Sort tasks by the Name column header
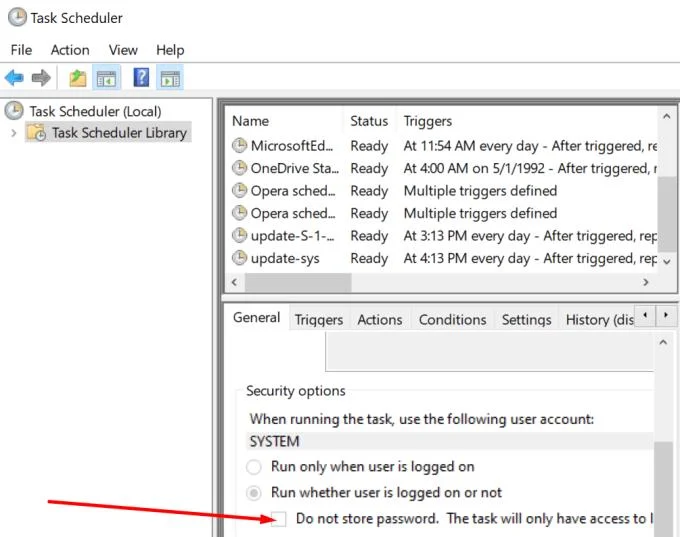Viewport: 680px width, 537px height. click(x=251, y=121)
